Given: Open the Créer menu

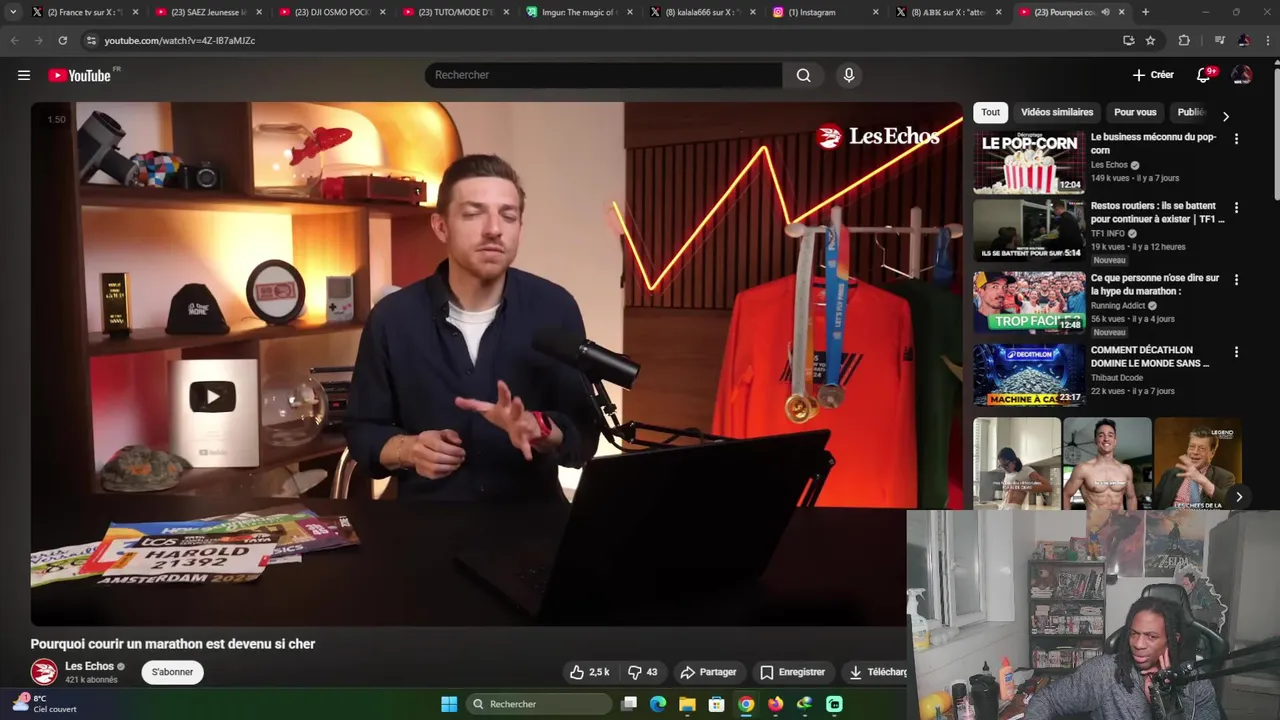Looking at the screenshot, I should point(1153,75).
